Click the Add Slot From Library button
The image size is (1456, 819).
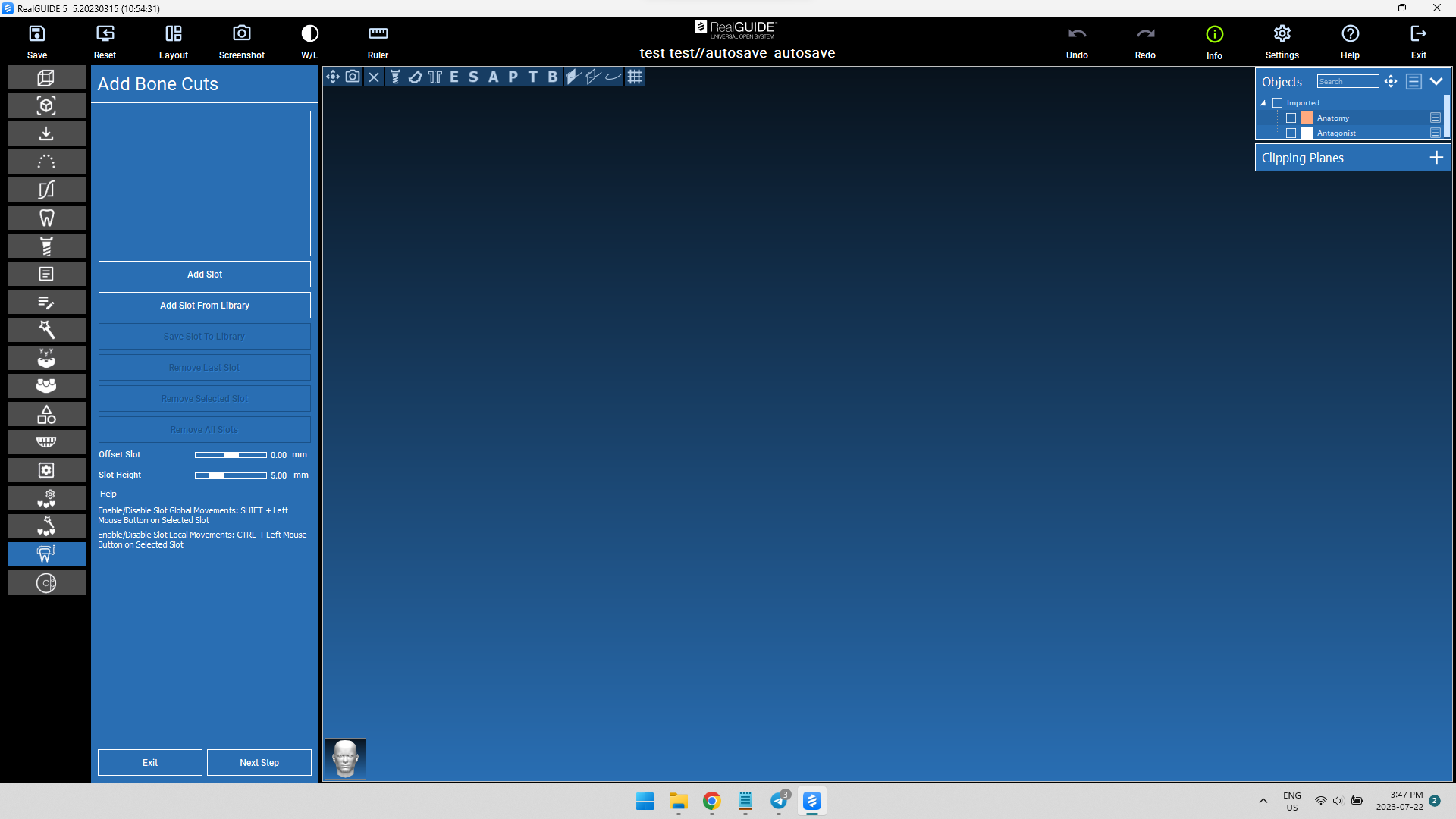point(204,305)
